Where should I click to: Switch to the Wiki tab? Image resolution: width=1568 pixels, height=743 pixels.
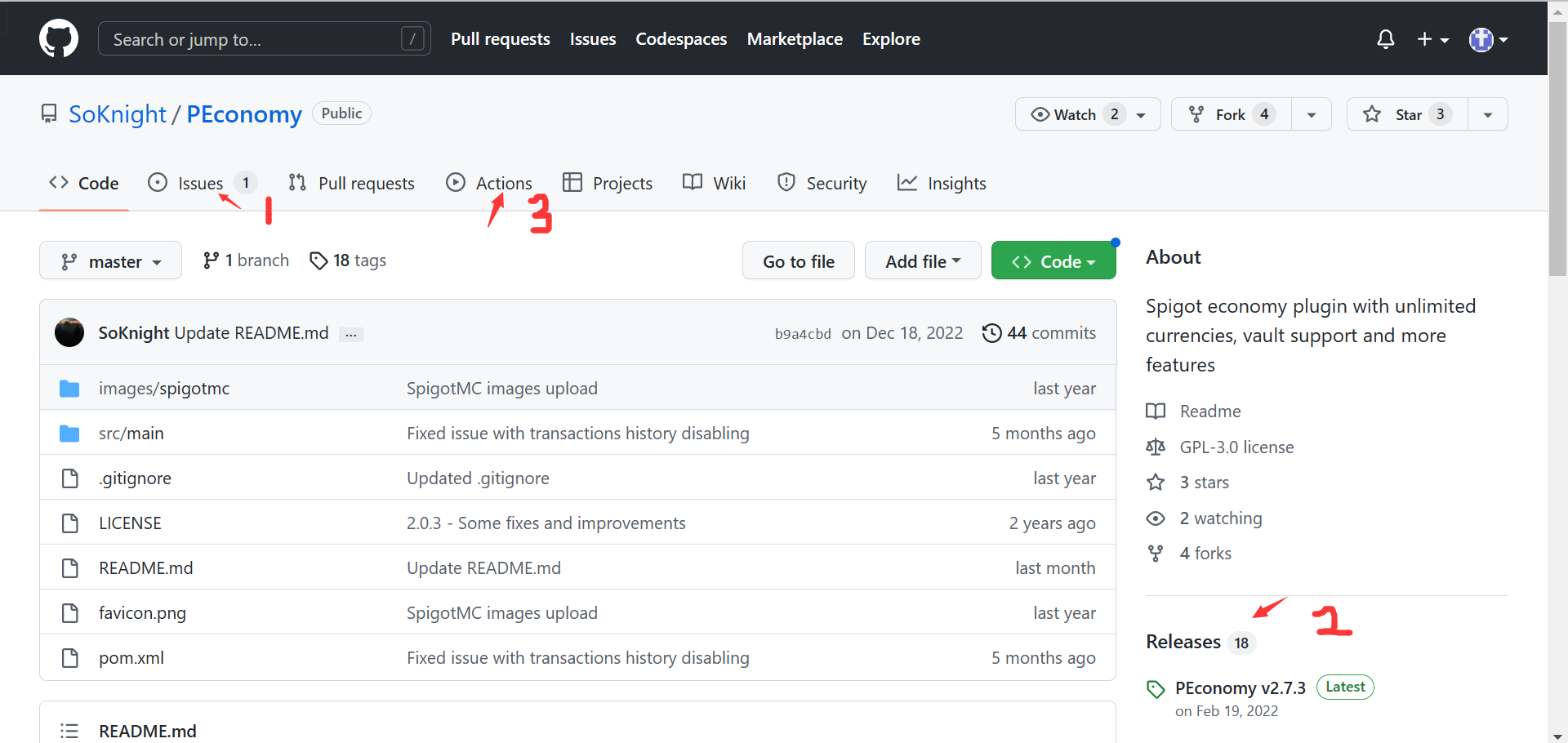(715, 183)
